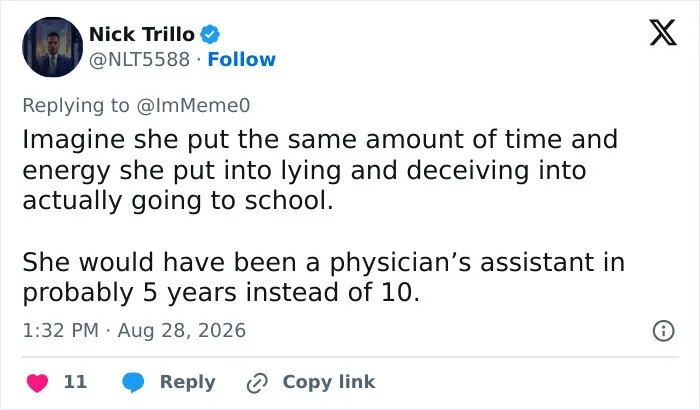Click the 'Replying to' label
Screen dimensions: 700x410
coord(76,106)
